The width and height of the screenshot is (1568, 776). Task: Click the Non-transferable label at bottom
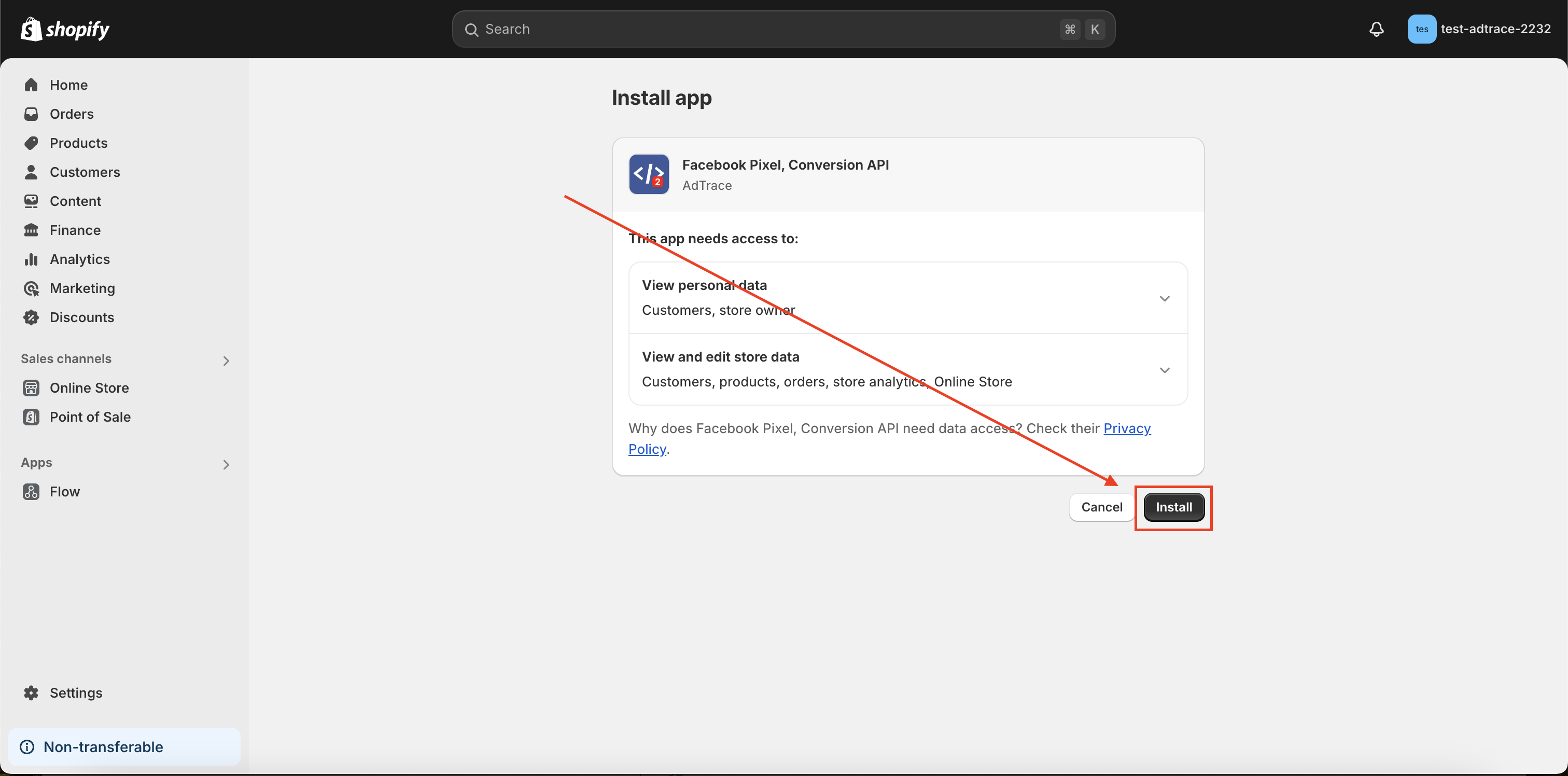[x=103, y=747]
